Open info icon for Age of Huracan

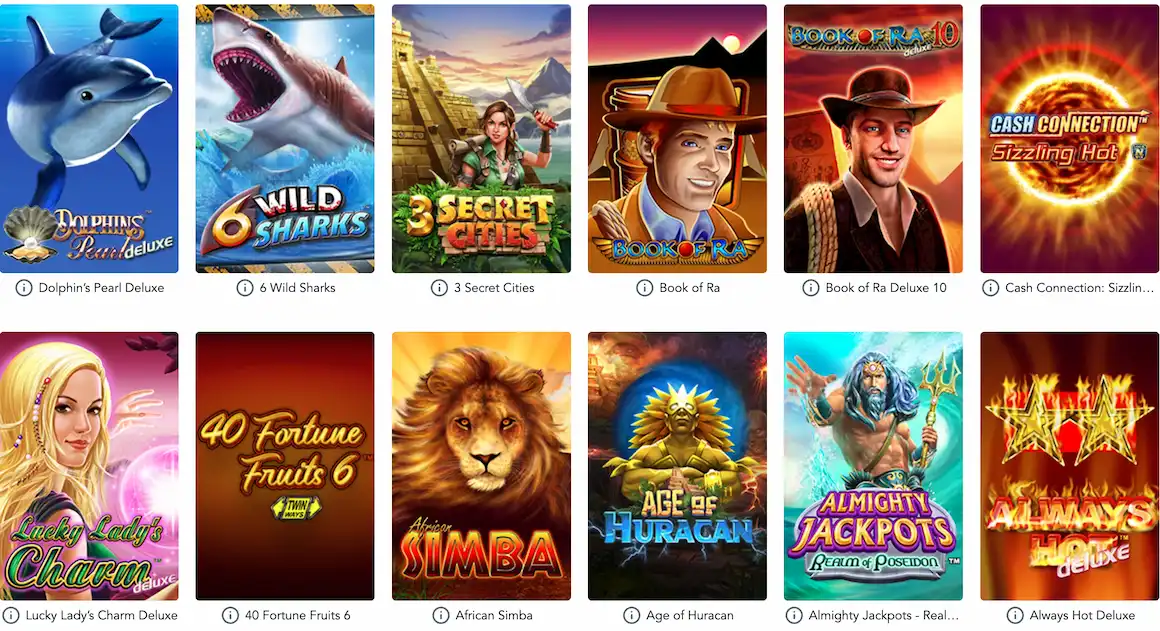[x=631, y=615]
